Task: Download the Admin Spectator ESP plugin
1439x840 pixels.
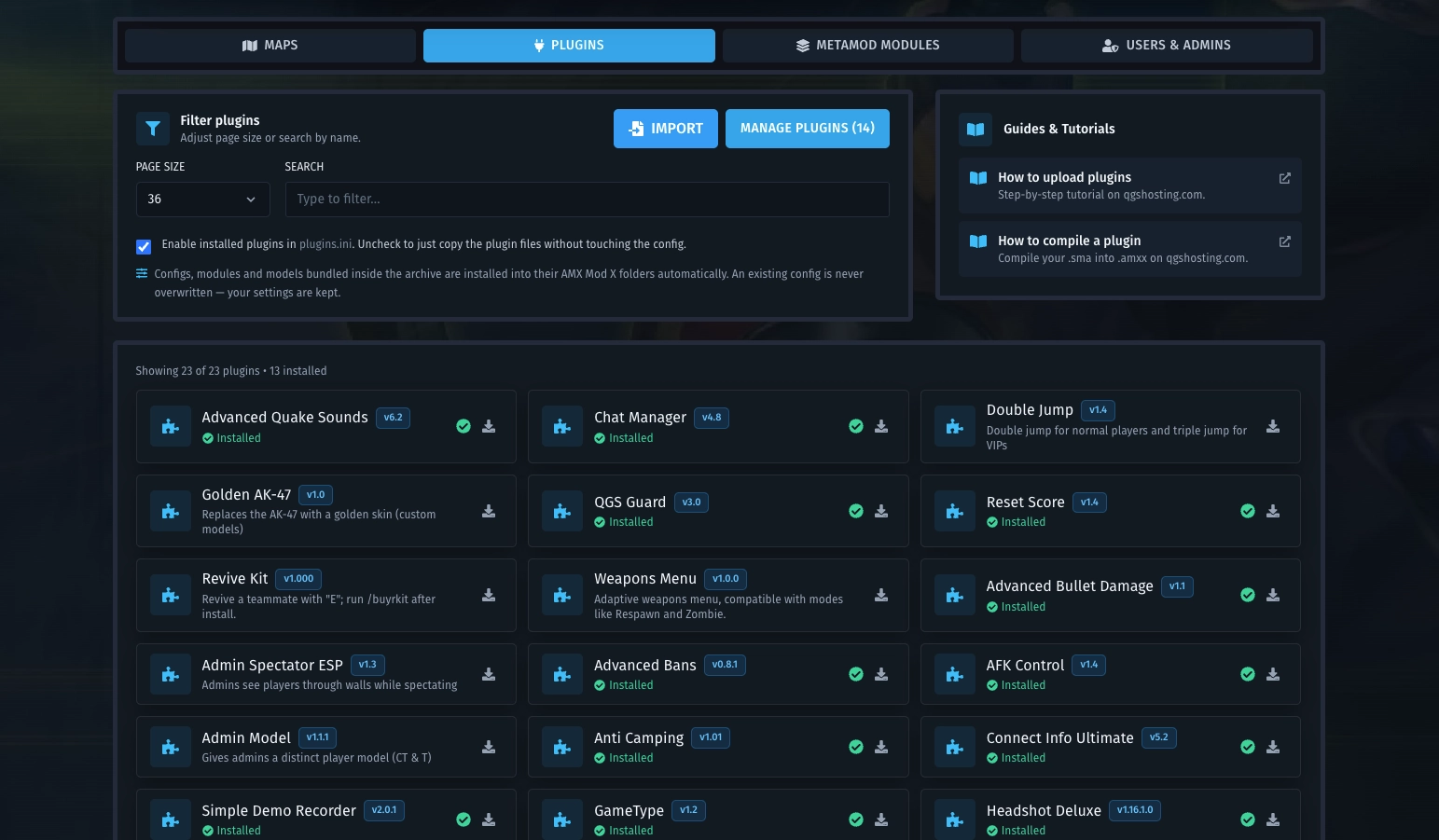Action: point(489,674)
